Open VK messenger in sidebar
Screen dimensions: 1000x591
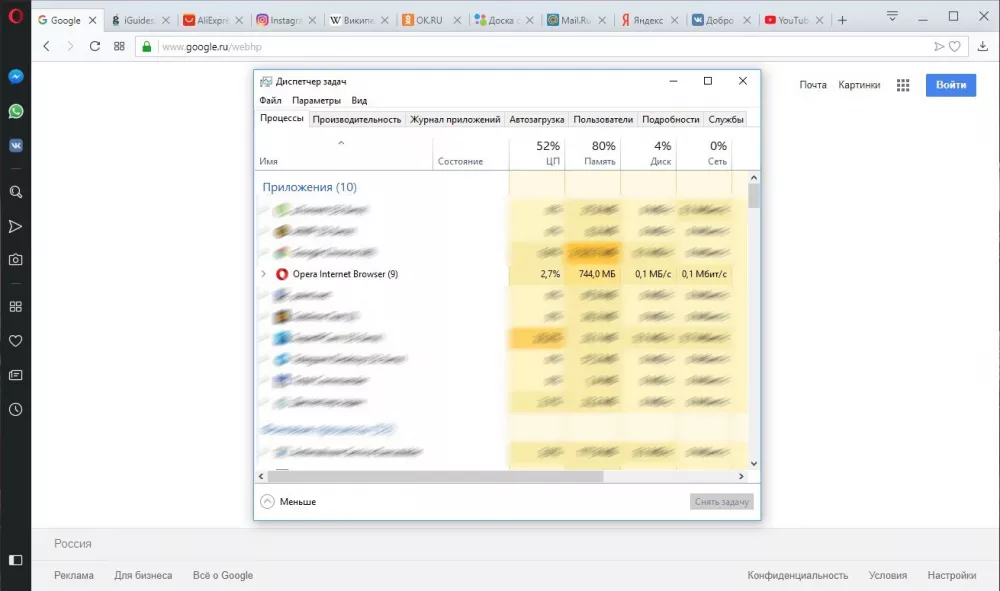point(16,145)
